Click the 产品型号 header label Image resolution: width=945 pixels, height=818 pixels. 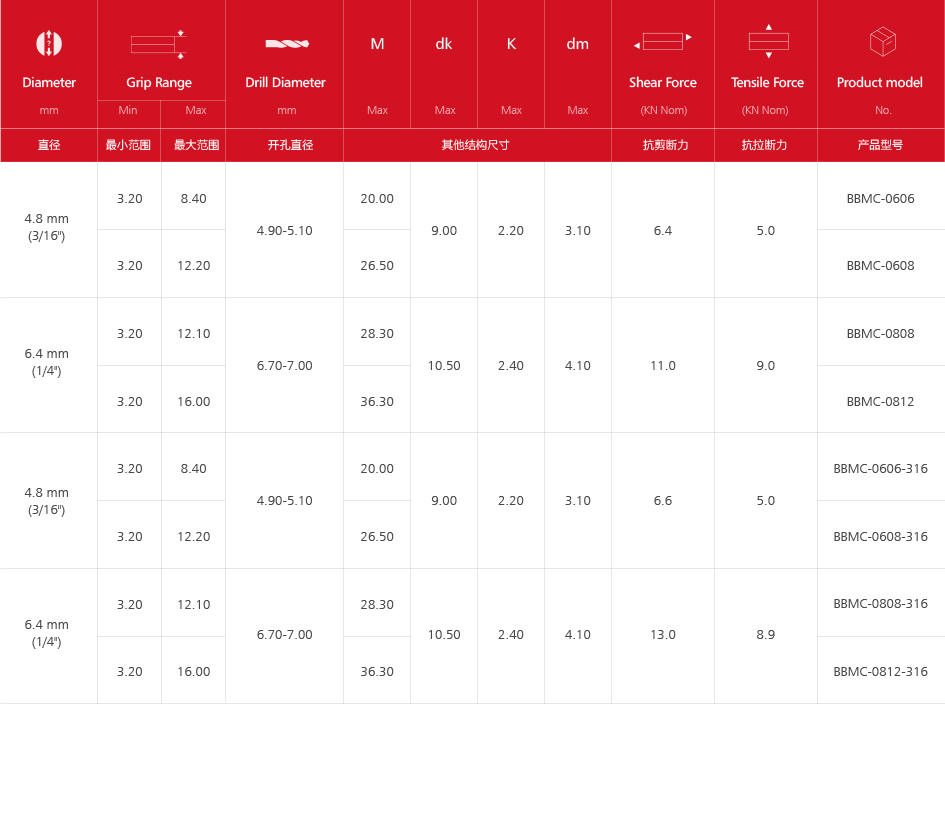(x=880, y=145)
